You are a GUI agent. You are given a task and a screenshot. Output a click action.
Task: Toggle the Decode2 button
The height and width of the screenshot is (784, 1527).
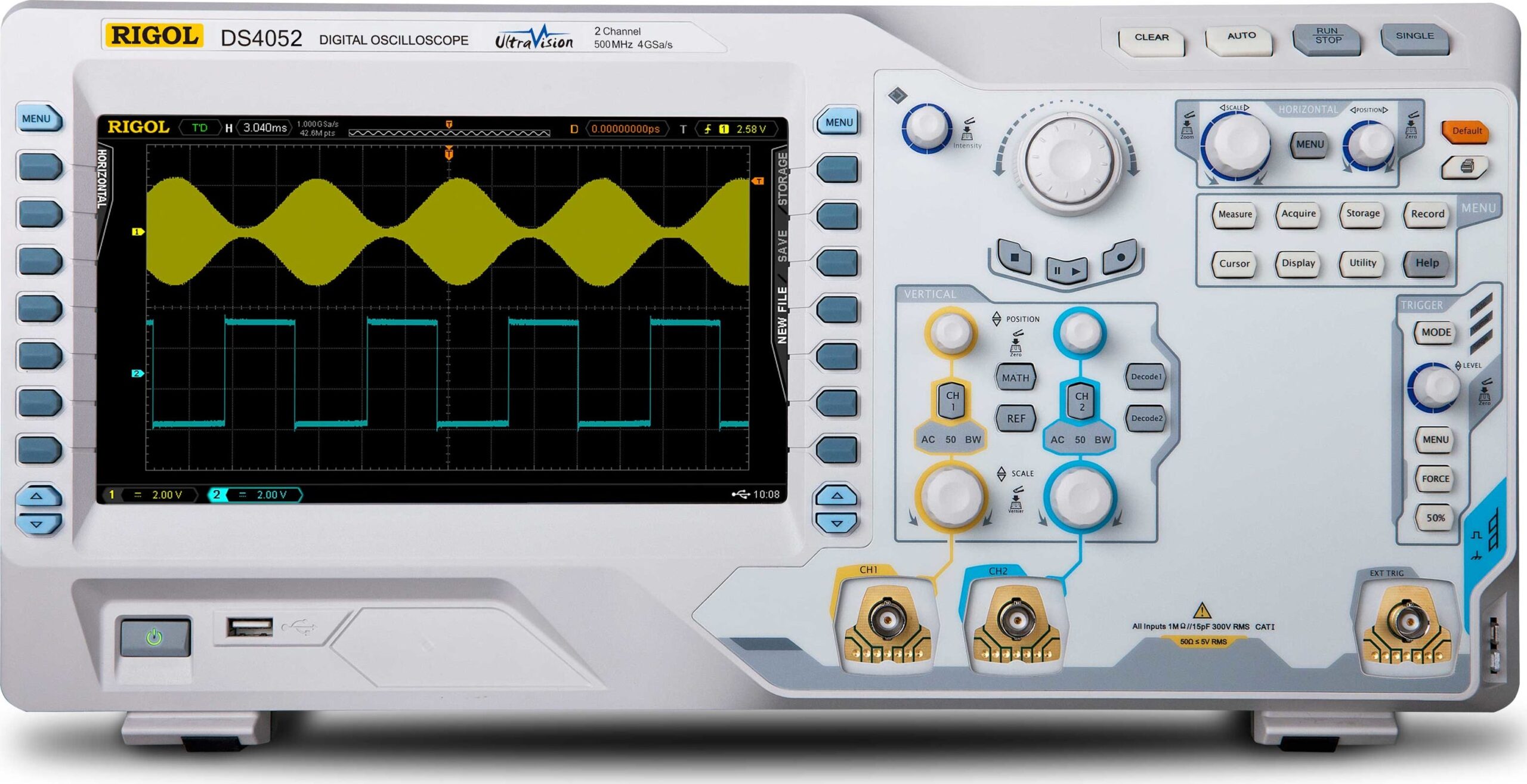[x=1146, y=418]
